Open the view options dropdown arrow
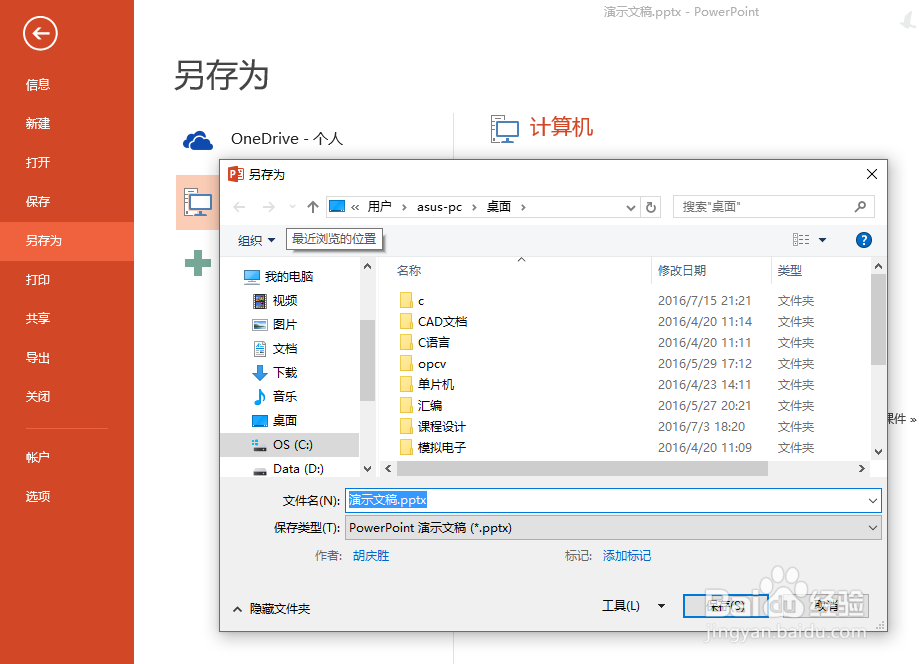919x664 pixels. point(822,240)
